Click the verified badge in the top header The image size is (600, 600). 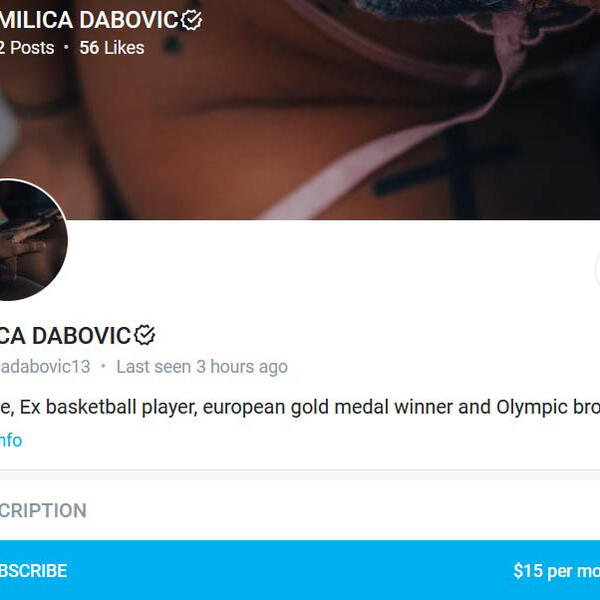tap(191, 20)
